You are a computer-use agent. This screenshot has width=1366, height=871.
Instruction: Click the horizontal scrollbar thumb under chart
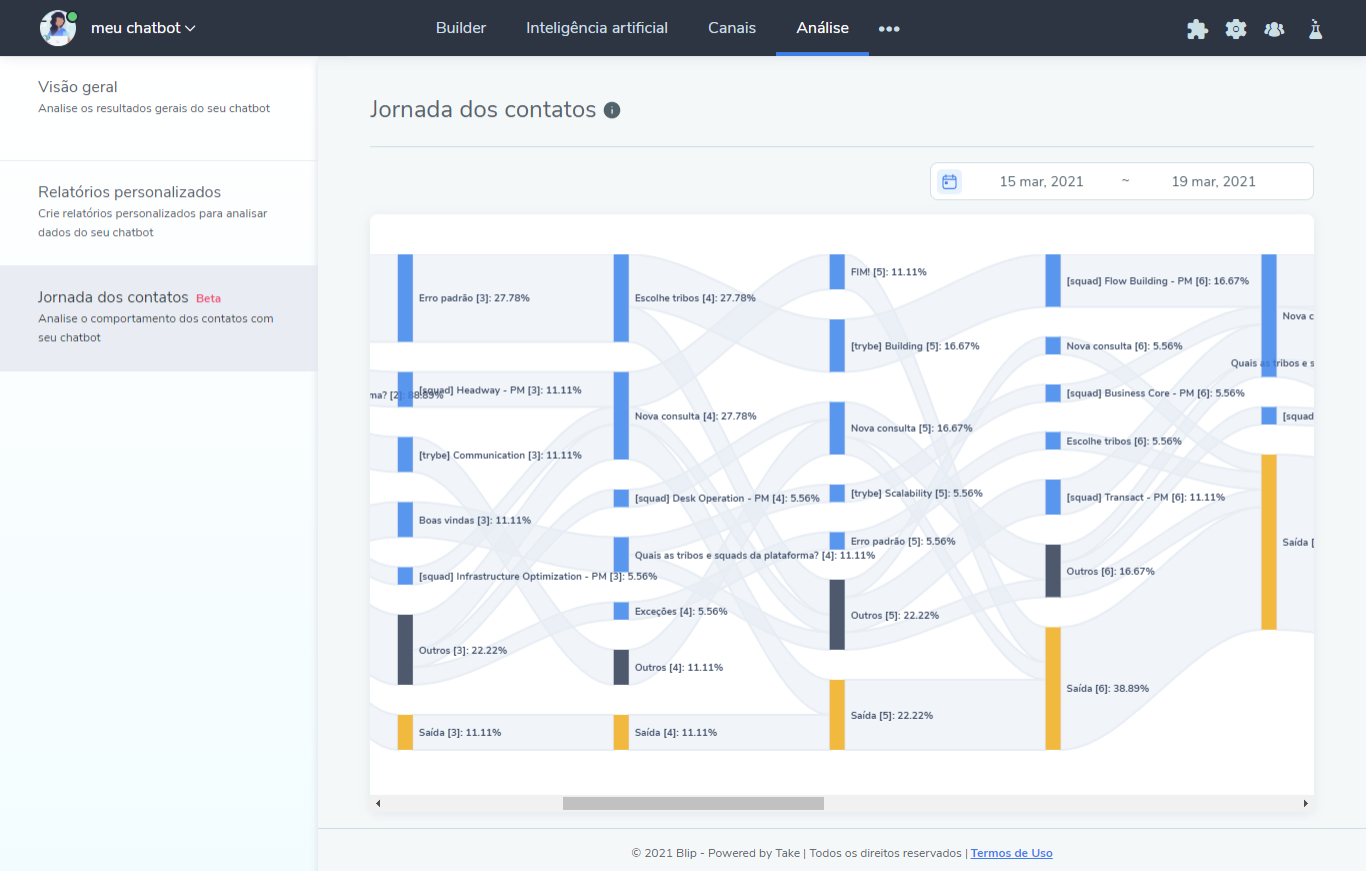point(693,803)
